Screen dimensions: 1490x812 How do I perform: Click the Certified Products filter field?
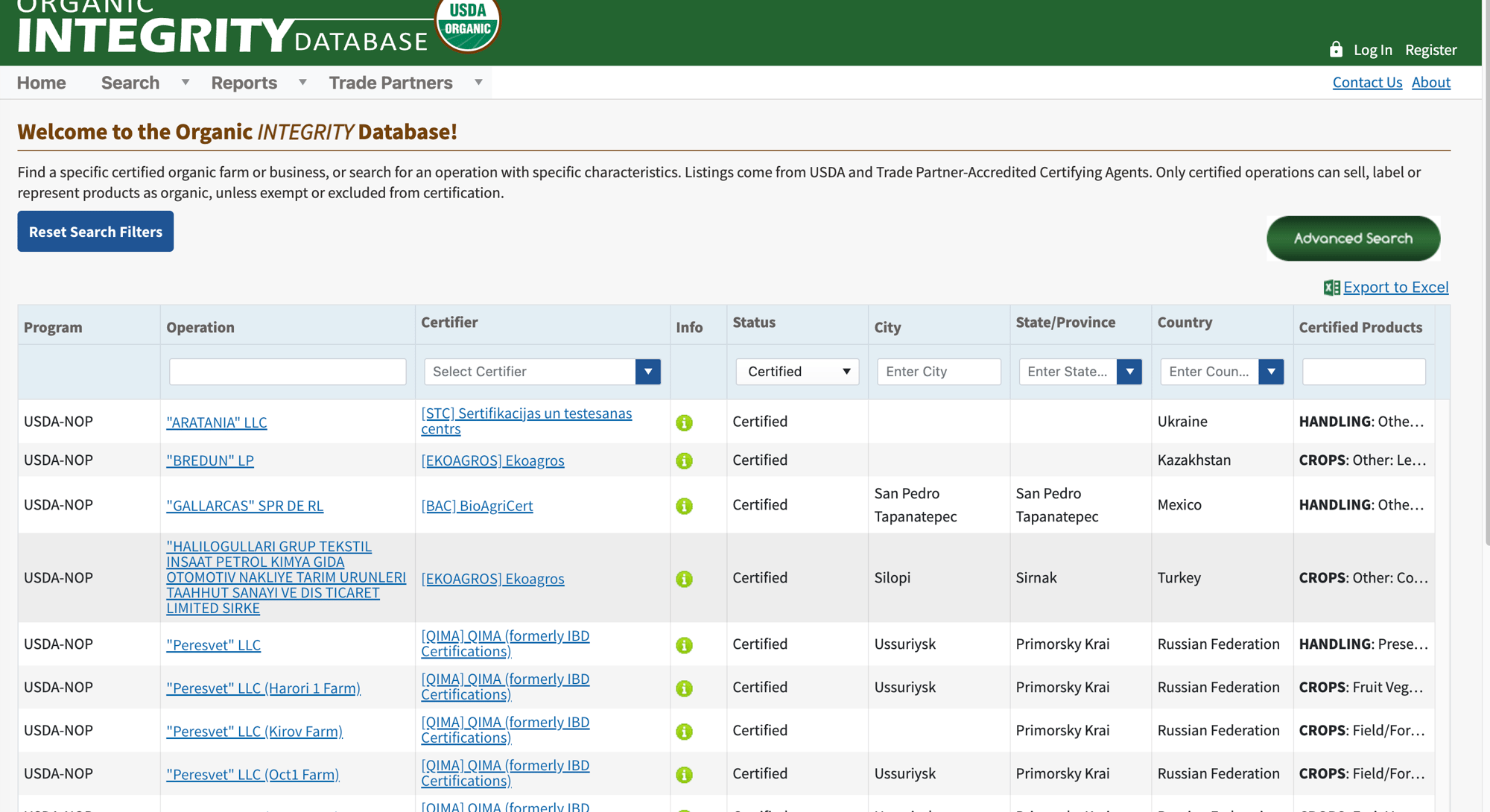[x=1363, y=372]
